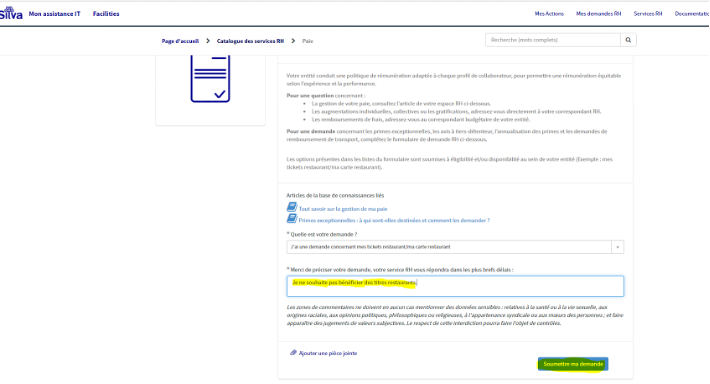The width and height of the screenshot is (710, 384).
Task: Click the Paie breadcrumb text
Action: click(x=307, y=41)
